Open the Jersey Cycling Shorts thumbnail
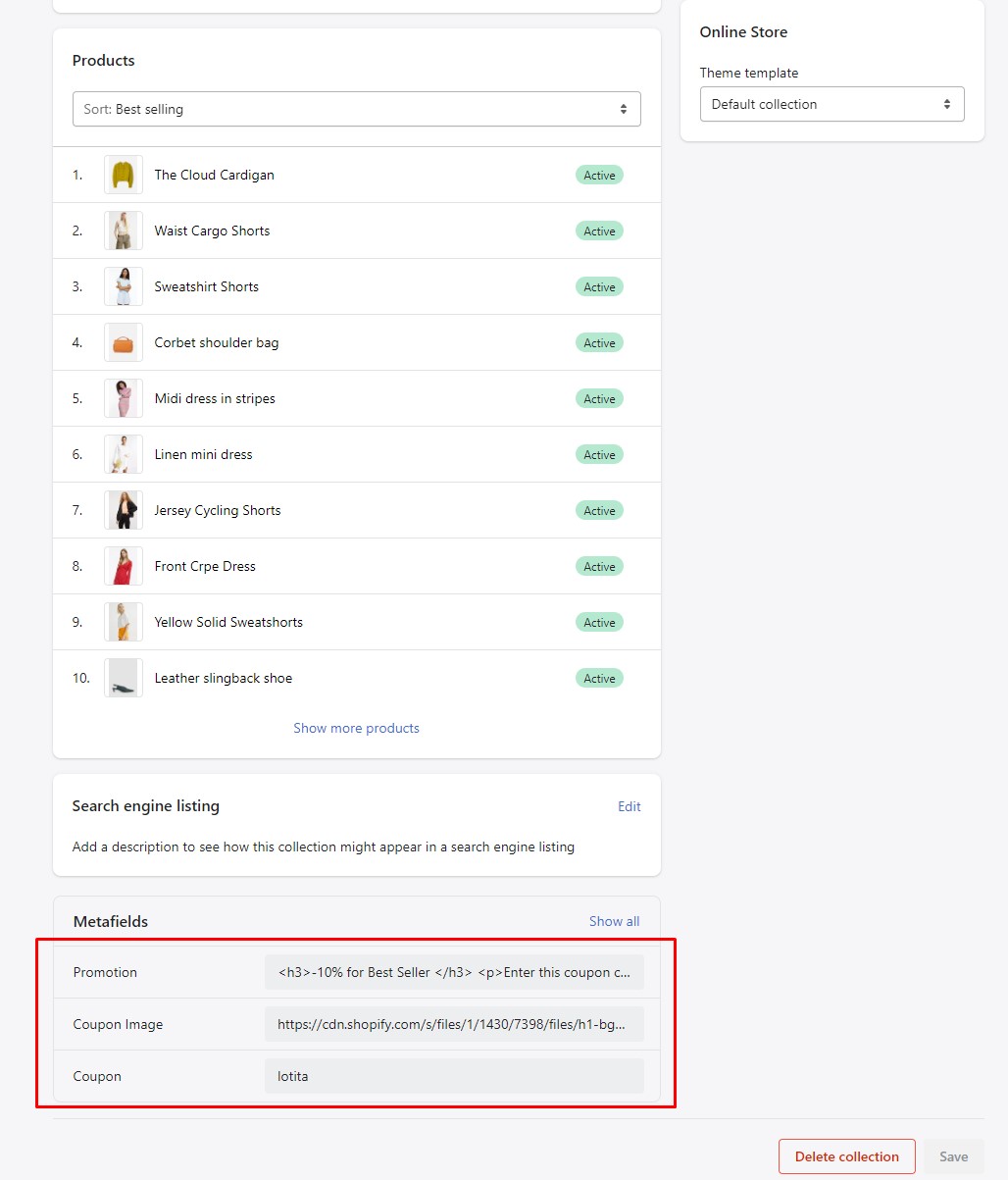Screen dimensions: 1008x1180 [124, 510]
